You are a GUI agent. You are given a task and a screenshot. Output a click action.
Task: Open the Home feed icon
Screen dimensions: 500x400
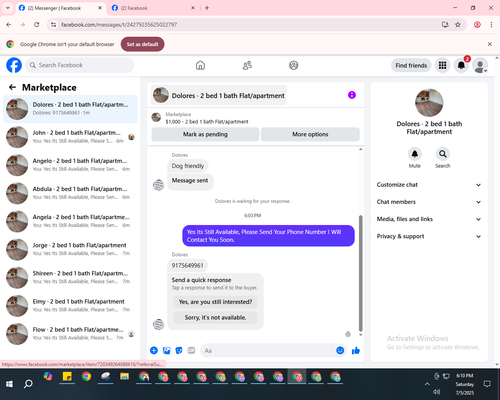tap(200, 65)
